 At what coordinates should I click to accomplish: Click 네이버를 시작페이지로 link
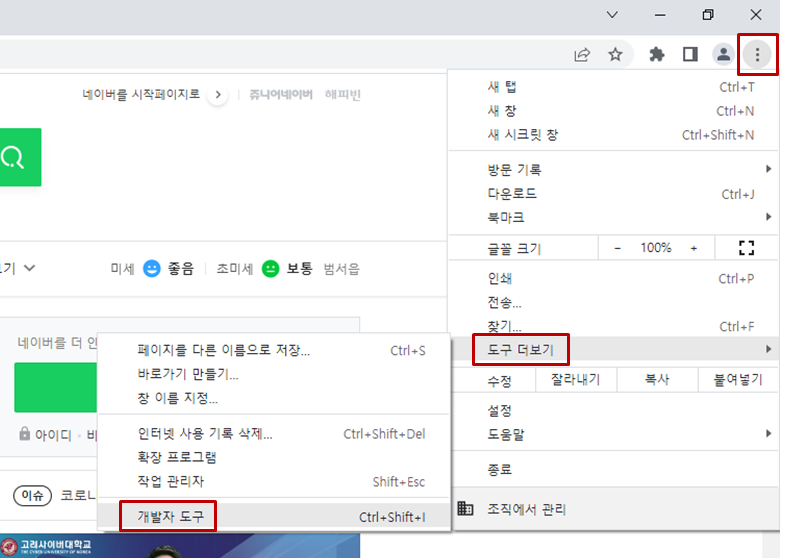(x=141, y=94)
